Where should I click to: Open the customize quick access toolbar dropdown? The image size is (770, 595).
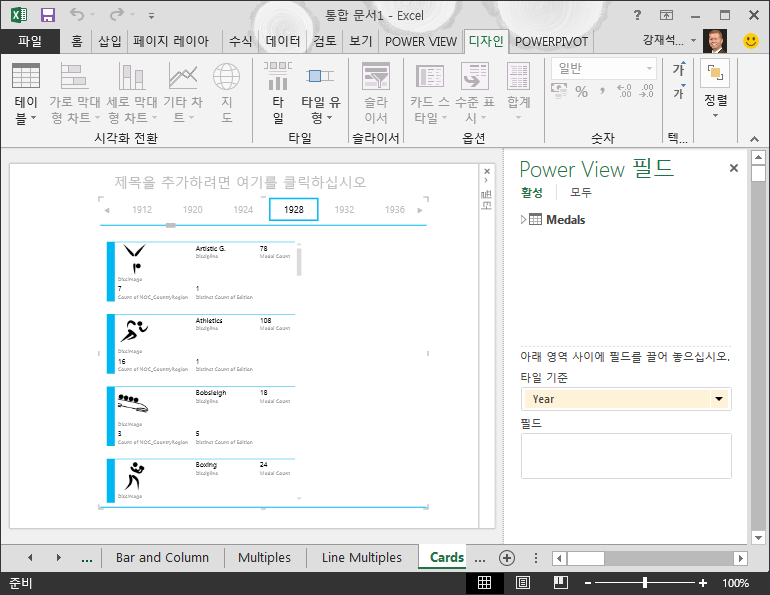click(151, 16)
